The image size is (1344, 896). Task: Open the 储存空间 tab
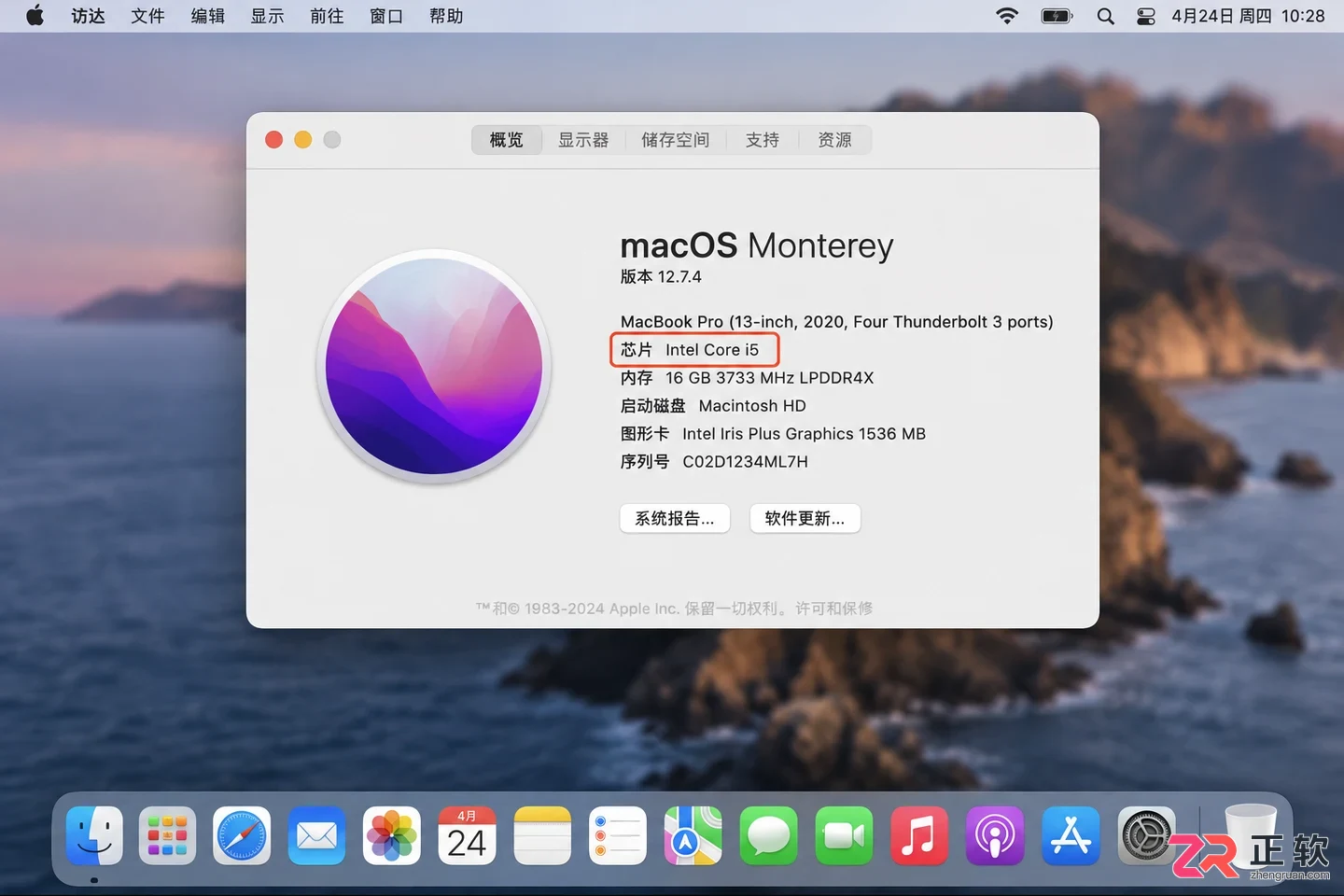point(676,140)
